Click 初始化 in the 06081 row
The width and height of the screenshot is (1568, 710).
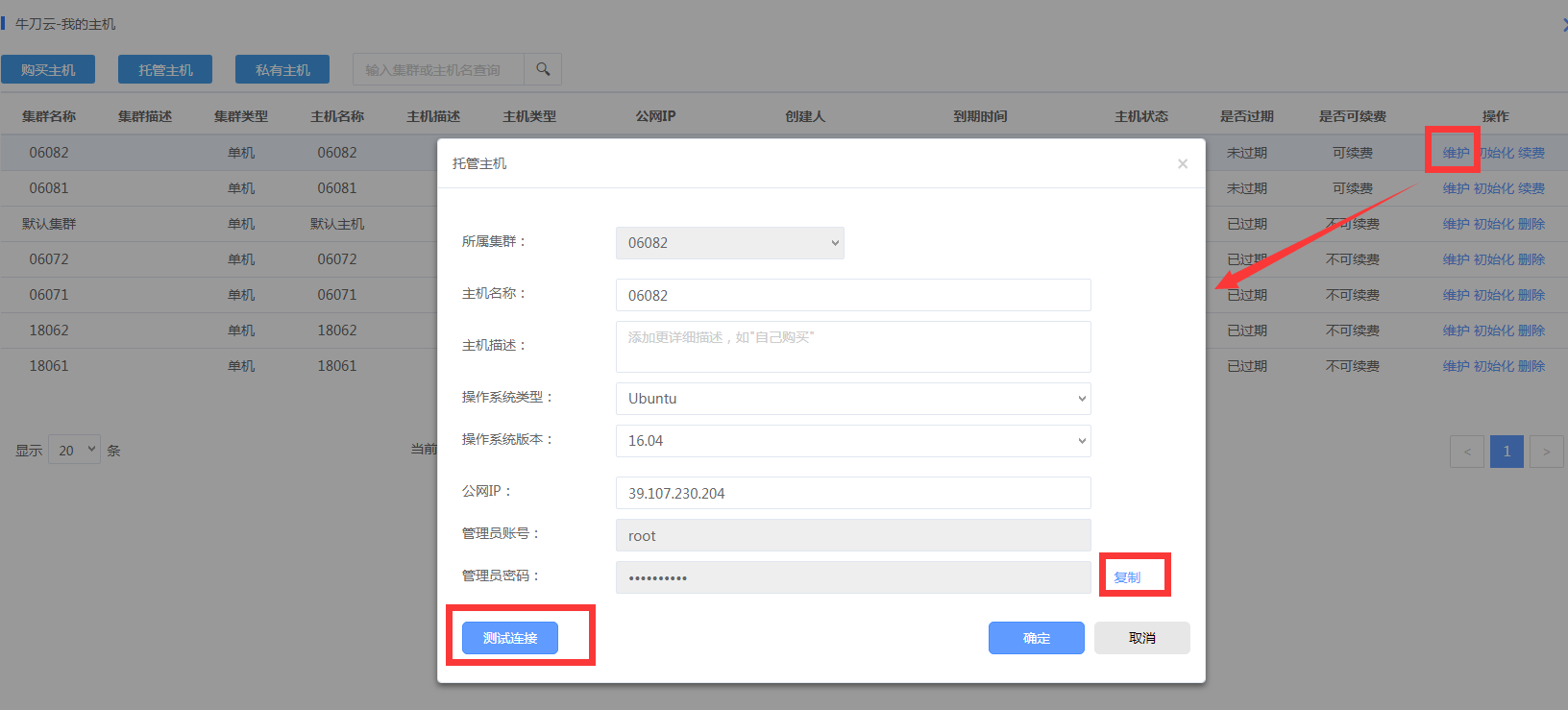click(1494, 188)
